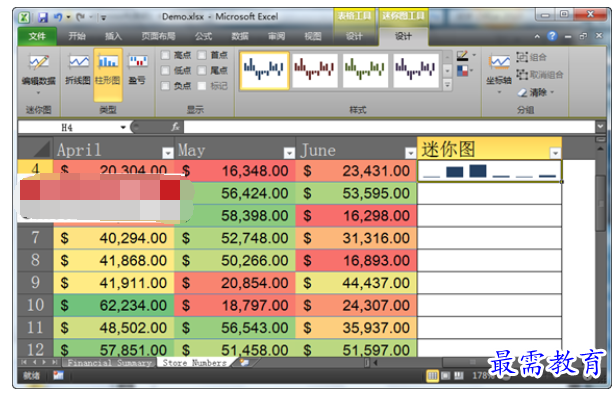Select the Line (折线图) sparkline type
The height and width of the screenshot is (394, 612).
click(x=78, y=69)
